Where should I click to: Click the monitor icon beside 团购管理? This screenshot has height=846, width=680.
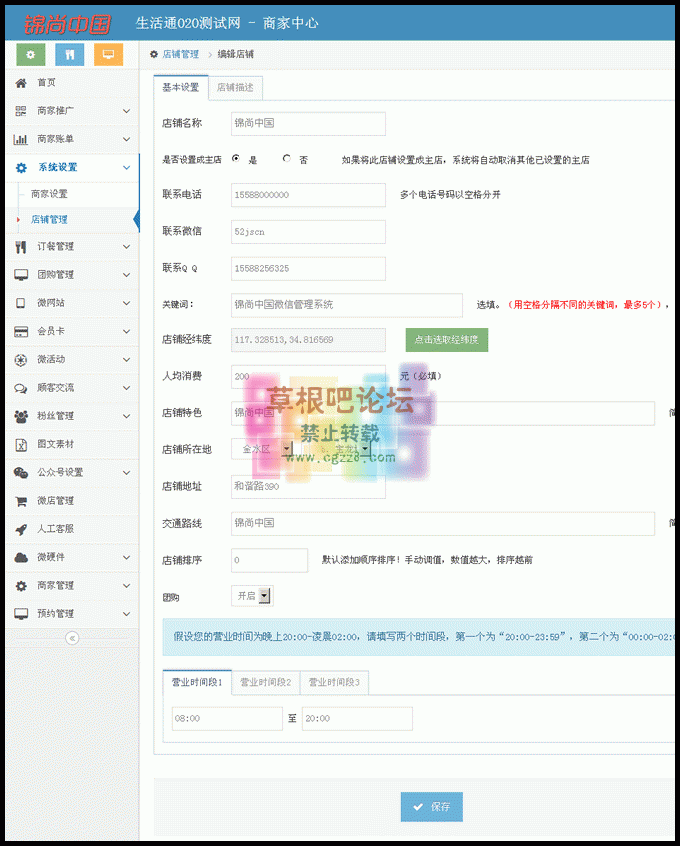pyautogui.click(x=21, y=275)
